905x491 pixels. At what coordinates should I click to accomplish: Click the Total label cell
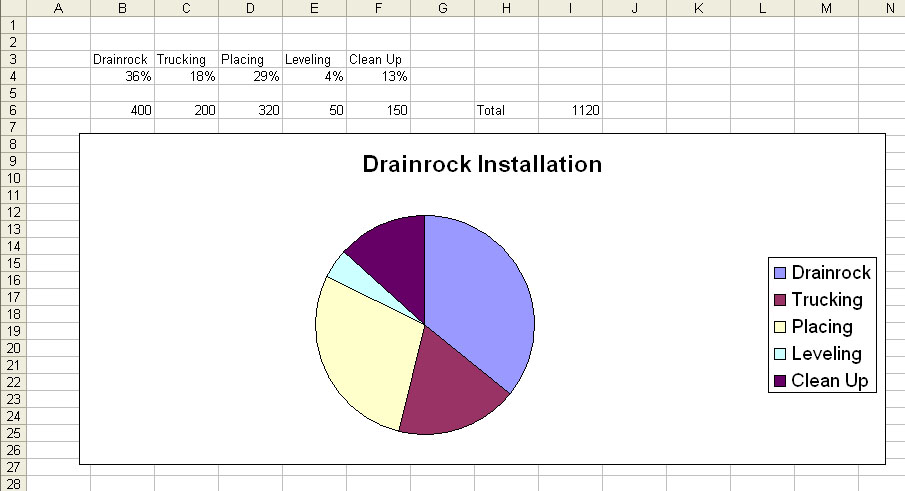[x=506, y=110]
